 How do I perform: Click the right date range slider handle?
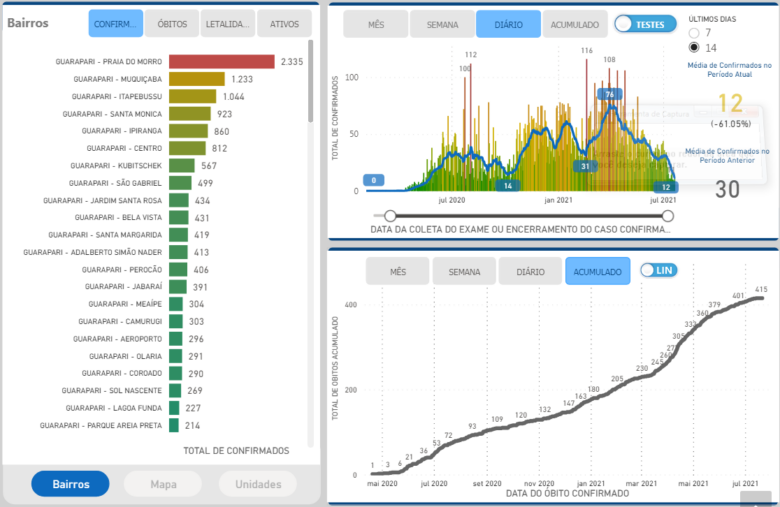point(670,215)
